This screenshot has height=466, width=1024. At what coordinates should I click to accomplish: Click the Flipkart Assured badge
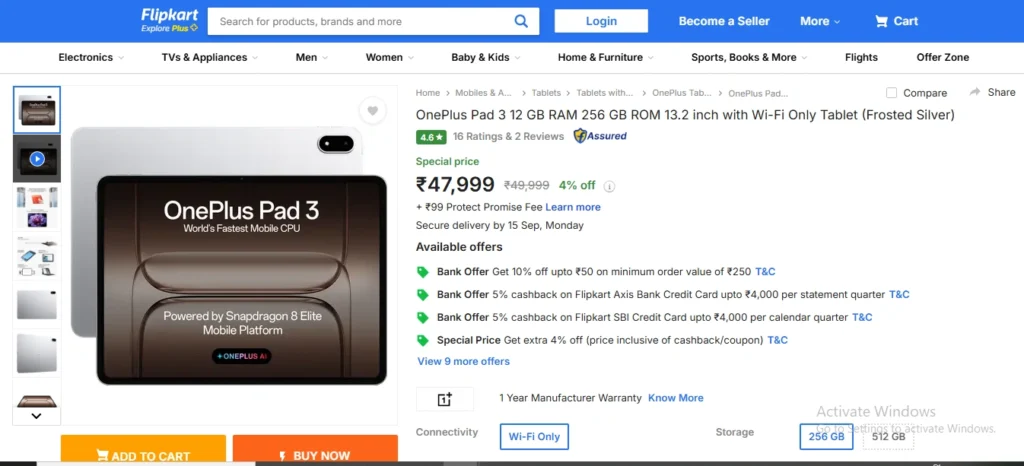[600, 136]
